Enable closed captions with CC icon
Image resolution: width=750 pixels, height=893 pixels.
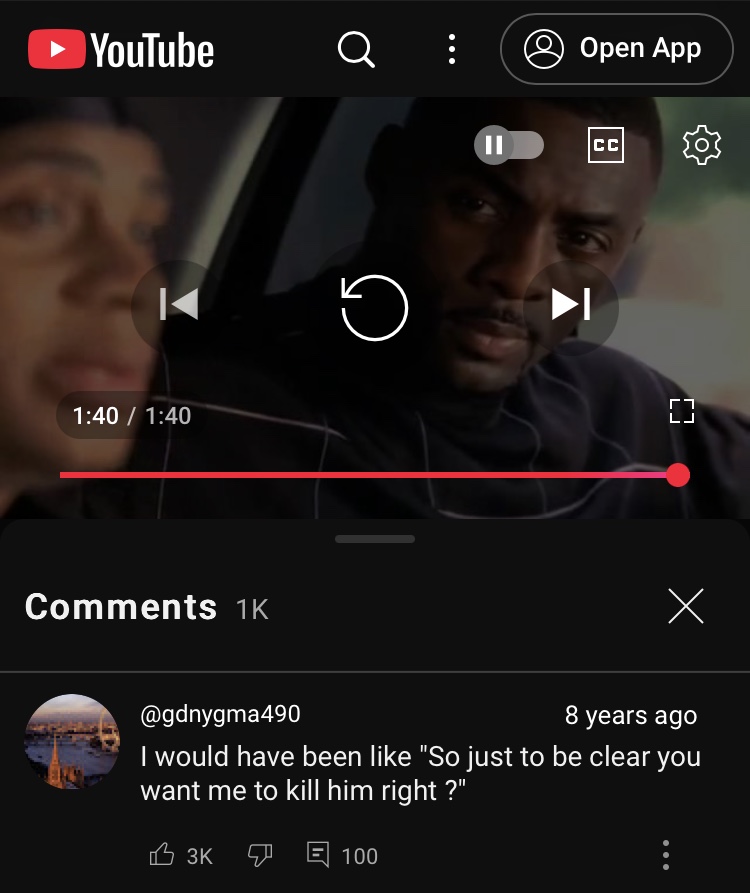coord(605,145)
